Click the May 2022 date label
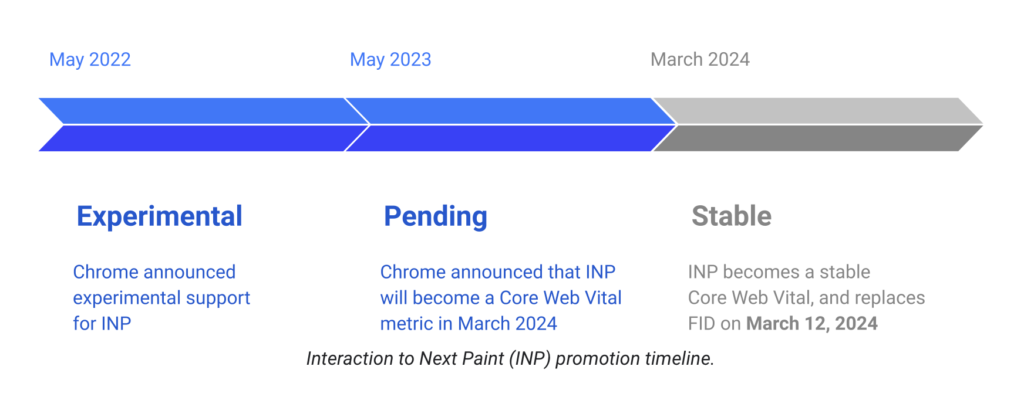 (90, 60)
